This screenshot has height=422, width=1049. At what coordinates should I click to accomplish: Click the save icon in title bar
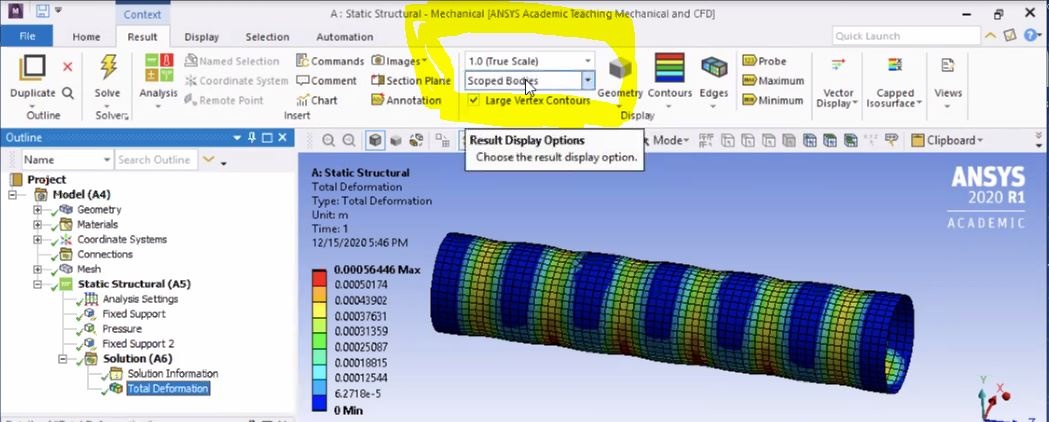pos(42,11)
